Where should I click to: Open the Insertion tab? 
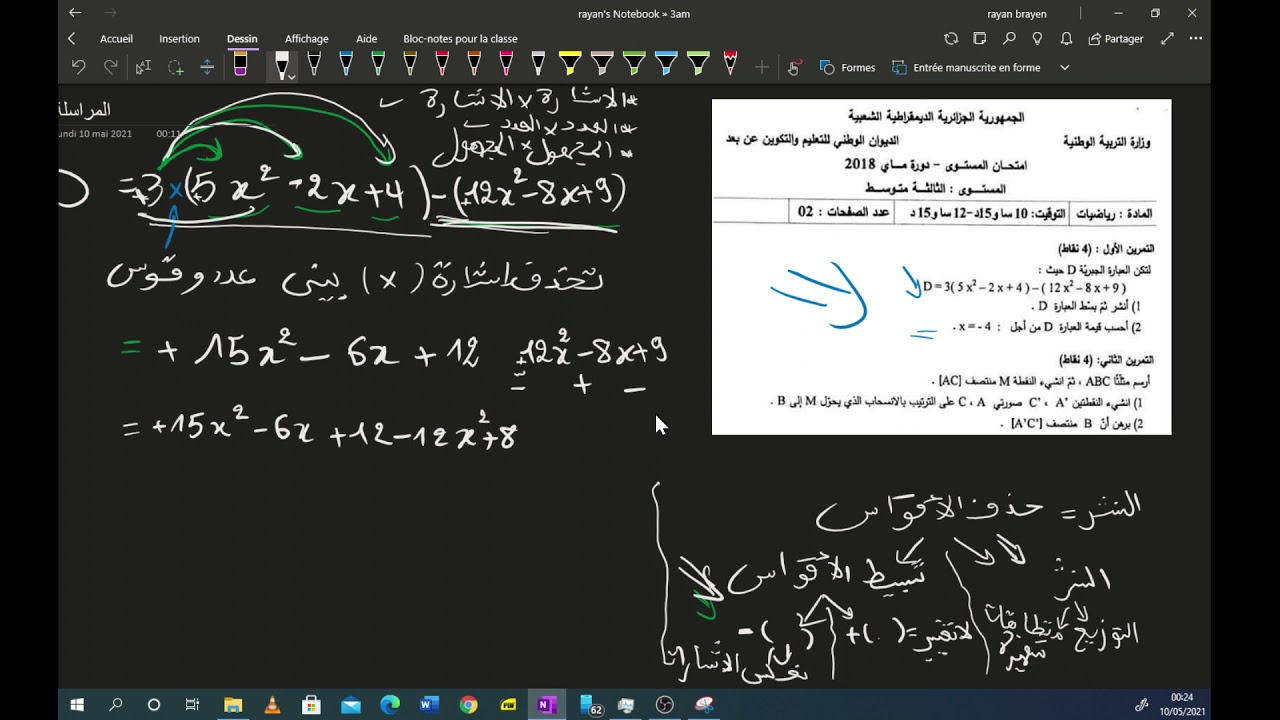[179, 39]
